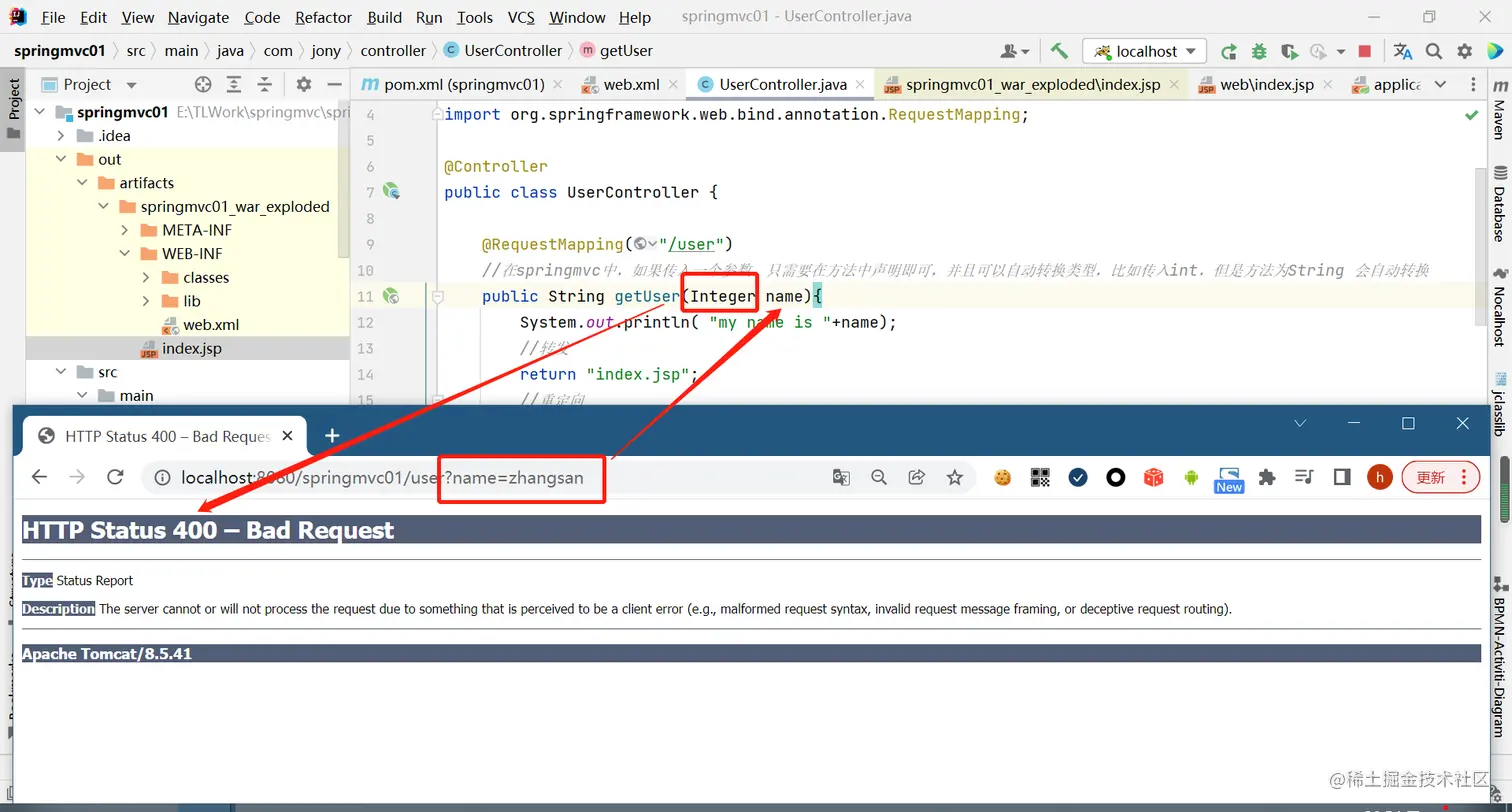Open Chrome profile avatar 'h'
Screen dimensions: 1512x812
[1380, 477]
